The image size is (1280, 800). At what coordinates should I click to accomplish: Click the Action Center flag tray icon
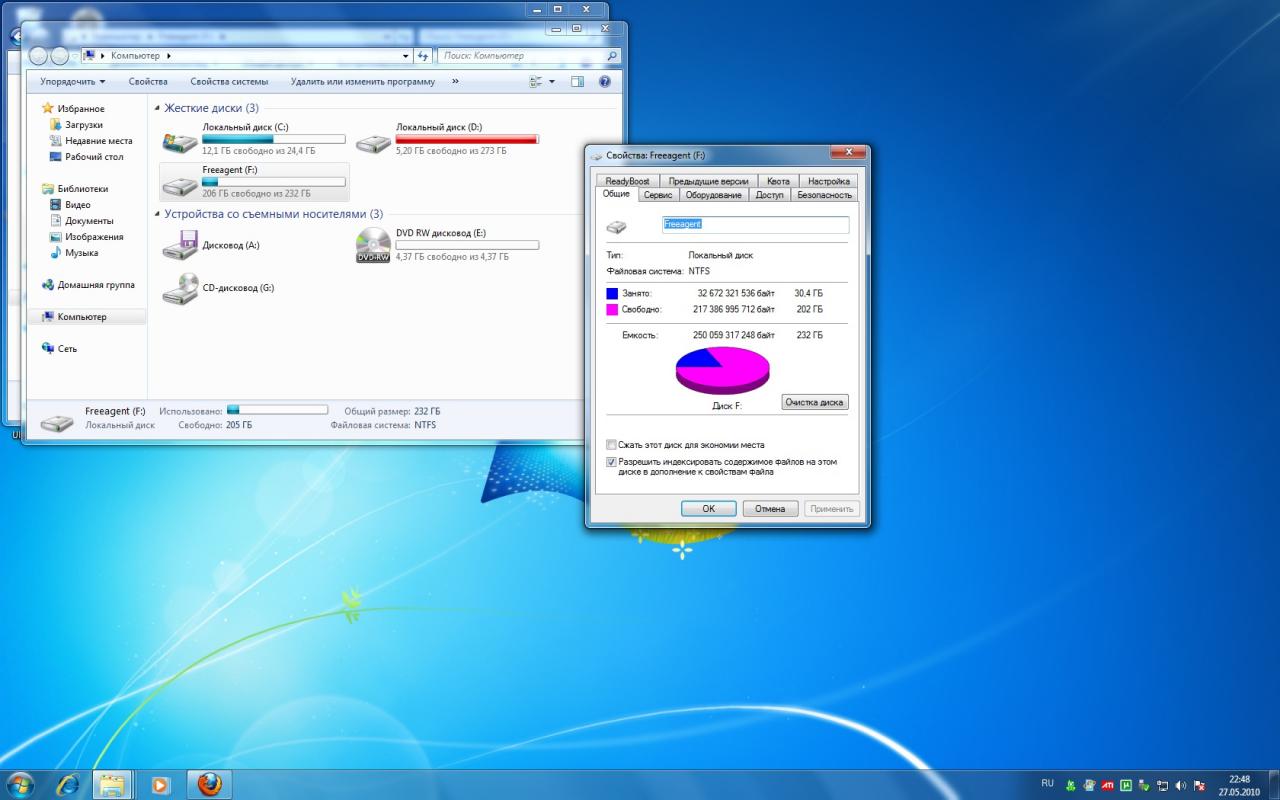1199,785
